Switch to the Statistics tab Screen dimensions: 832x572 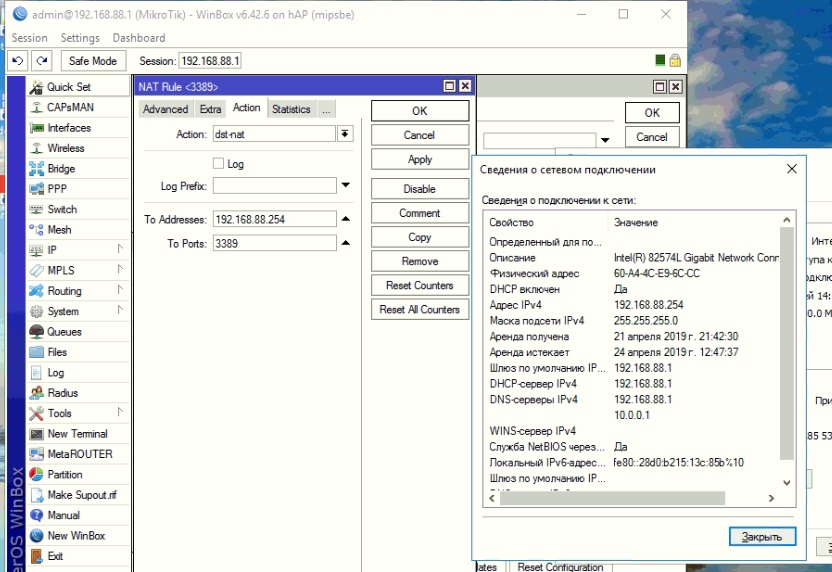(291, 109)
